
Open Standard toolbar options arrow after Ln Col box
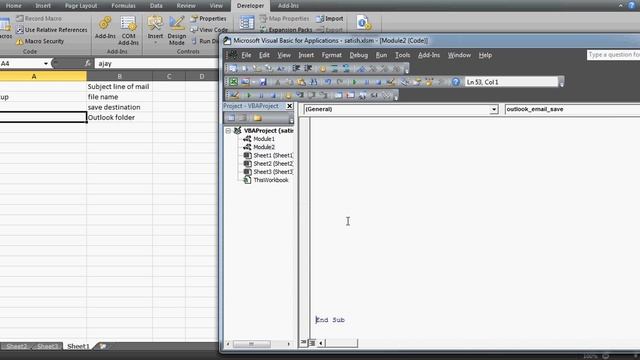tap(562, 83)
